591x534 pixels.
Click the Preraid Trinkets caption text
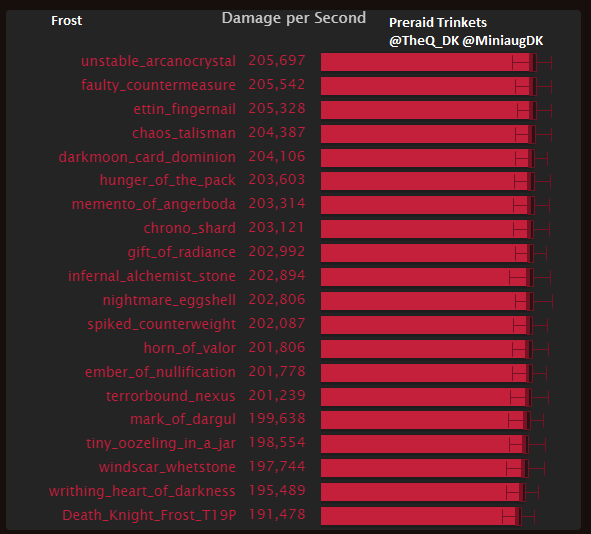pos(438,23)
